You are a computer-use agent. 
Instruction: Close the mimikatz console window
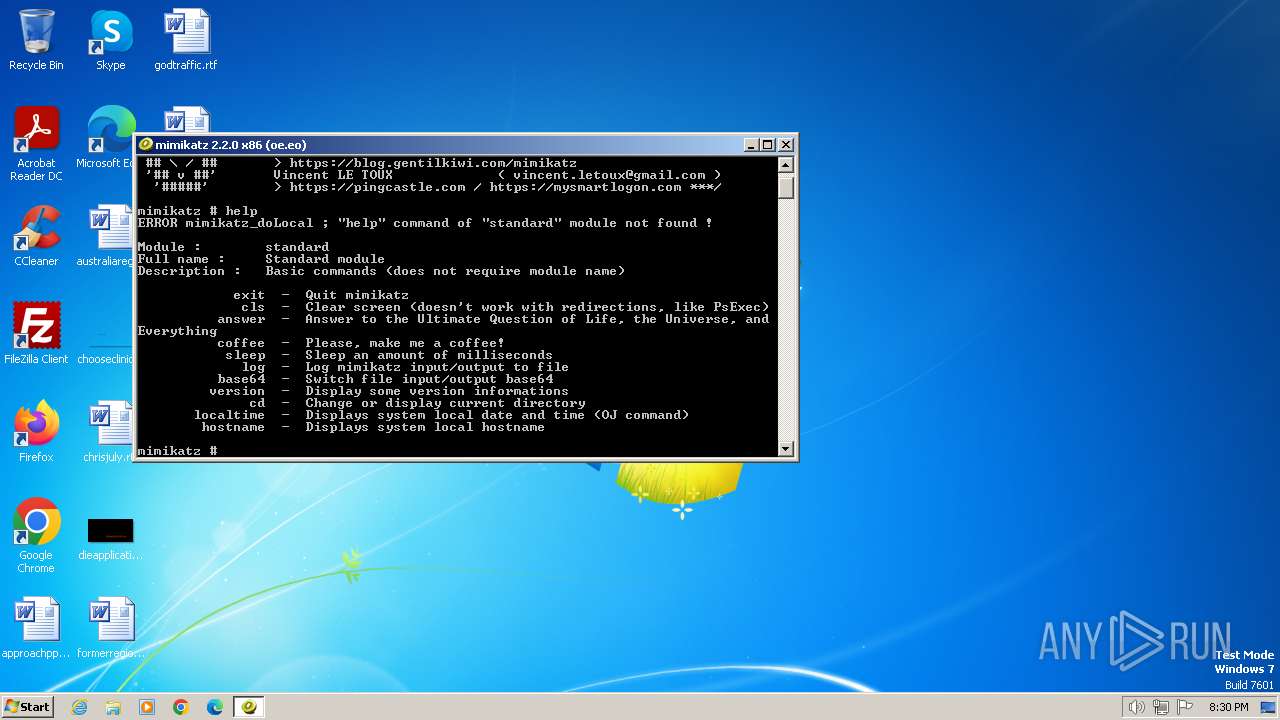(786, 145)
